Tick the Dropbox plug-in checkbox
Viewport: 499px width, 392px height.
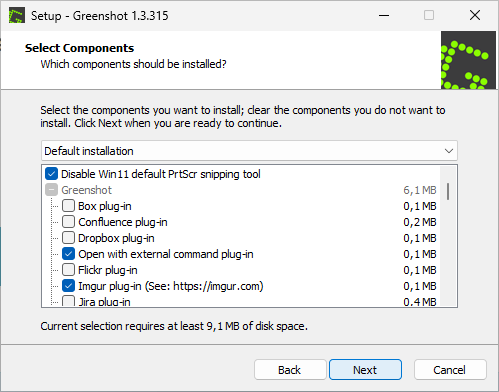[x=68, y=238]
